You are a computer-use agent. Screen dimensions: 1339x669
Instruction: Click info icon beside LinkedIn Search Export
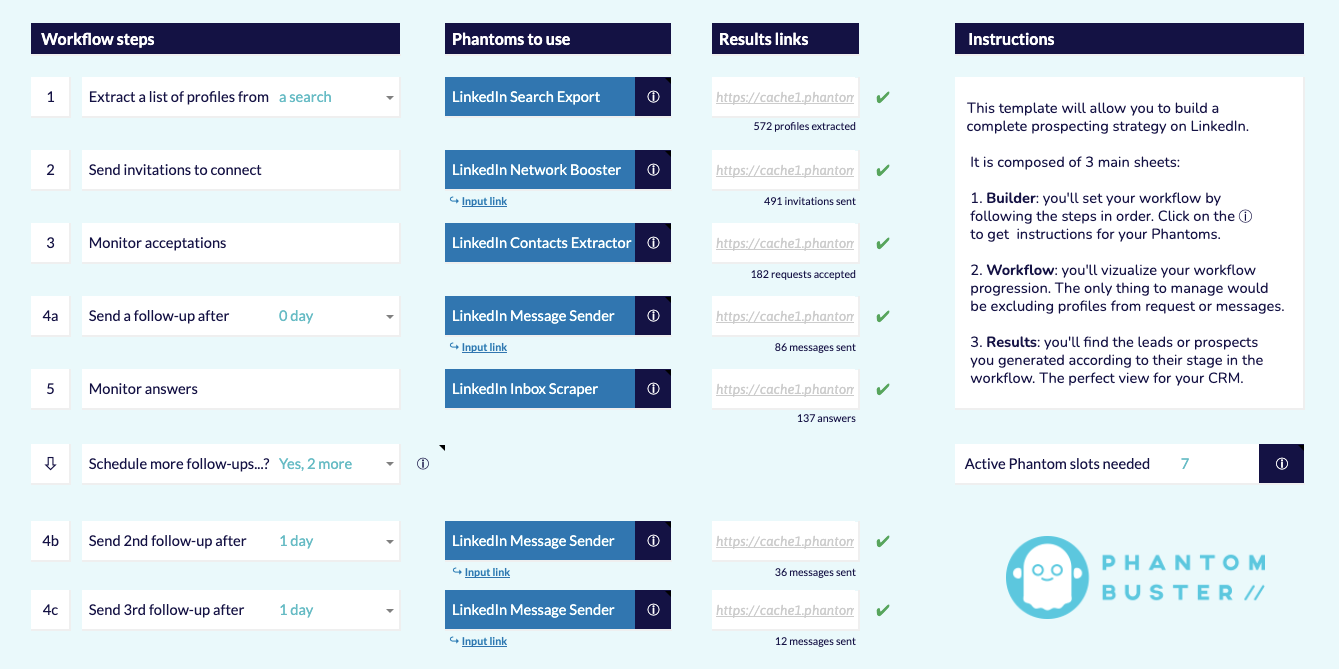(x=653, y=97)
